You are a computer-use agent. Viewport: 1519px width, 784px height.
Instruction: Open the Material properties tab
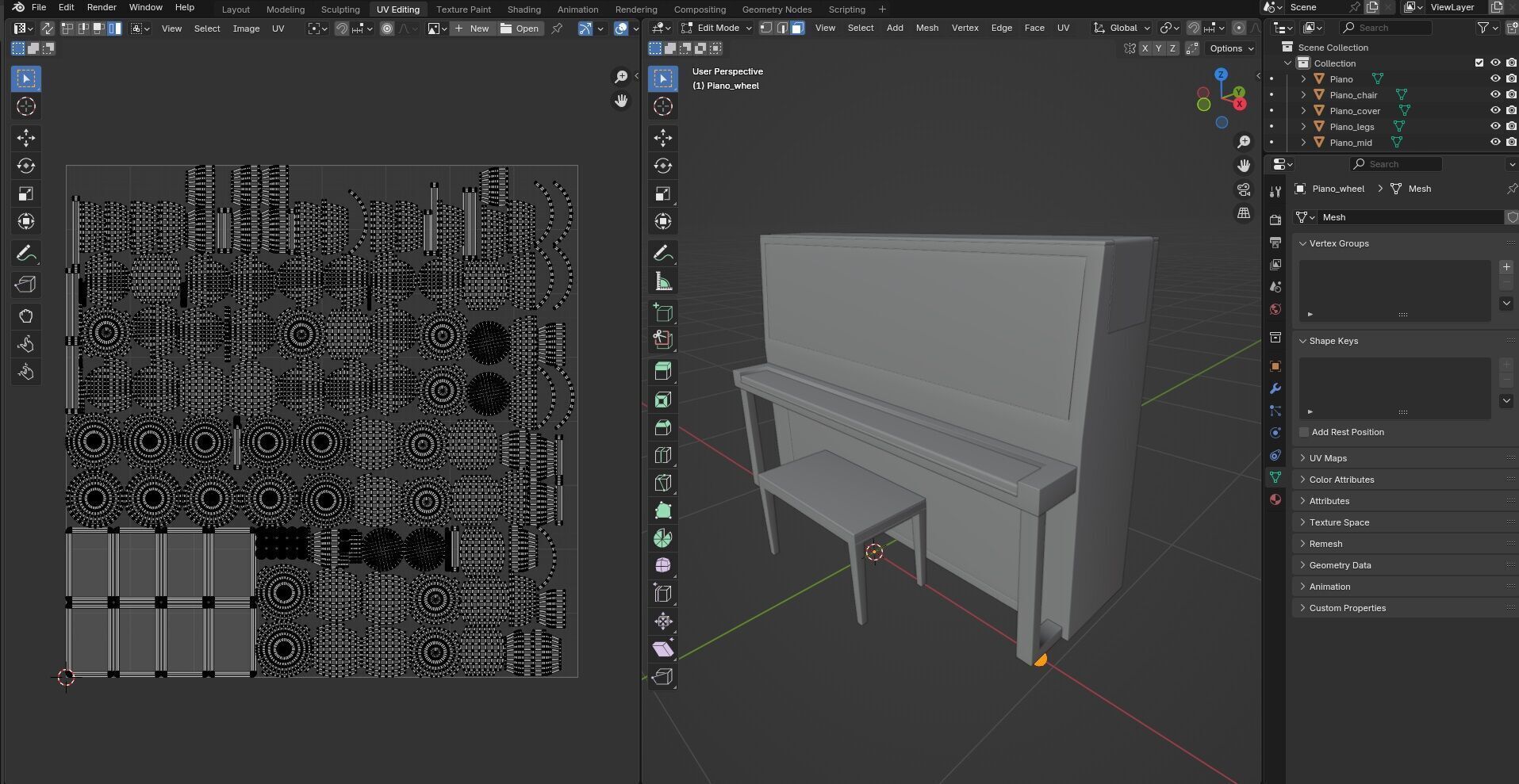click(x=1275, y=499)
